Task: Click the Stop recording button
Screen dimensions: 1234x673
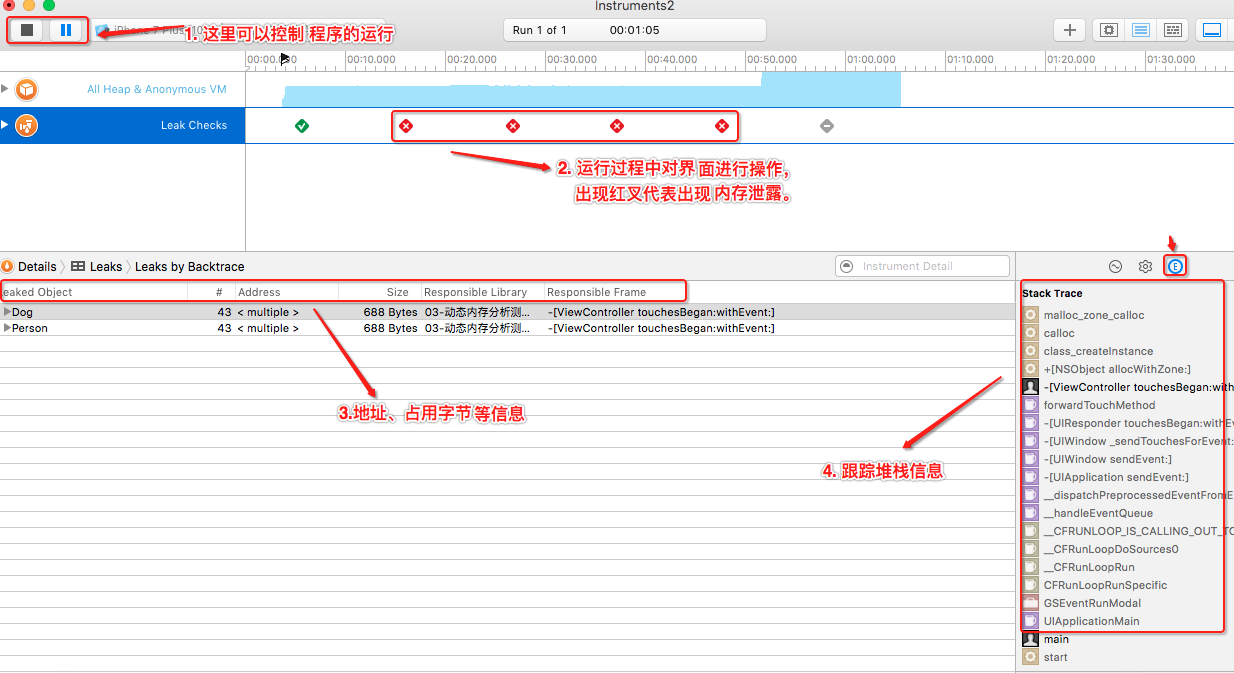Action: 27,29
